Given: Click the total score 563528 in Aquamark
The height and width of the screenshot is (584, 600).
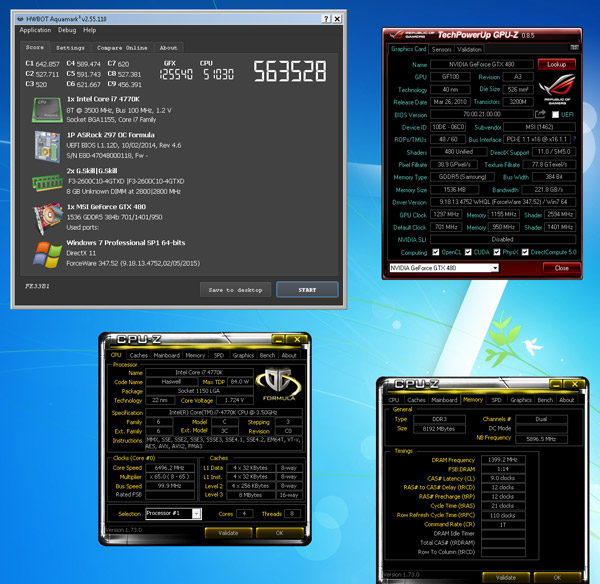Looking at the screenshot, I should (x=290, y=71).
